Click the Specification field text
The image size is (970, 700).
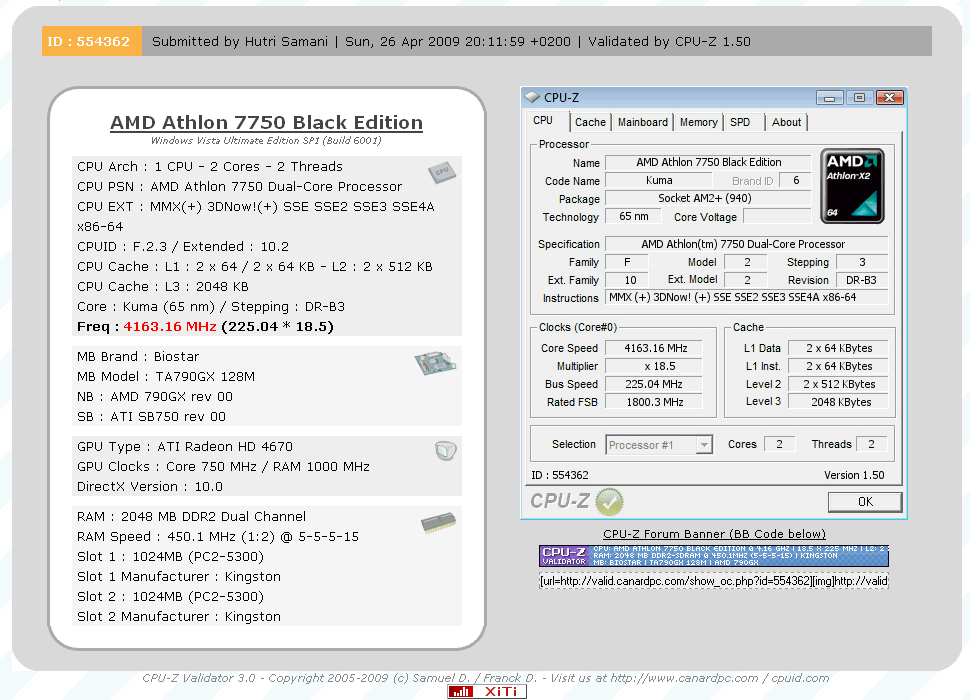[x=747, y=244]
